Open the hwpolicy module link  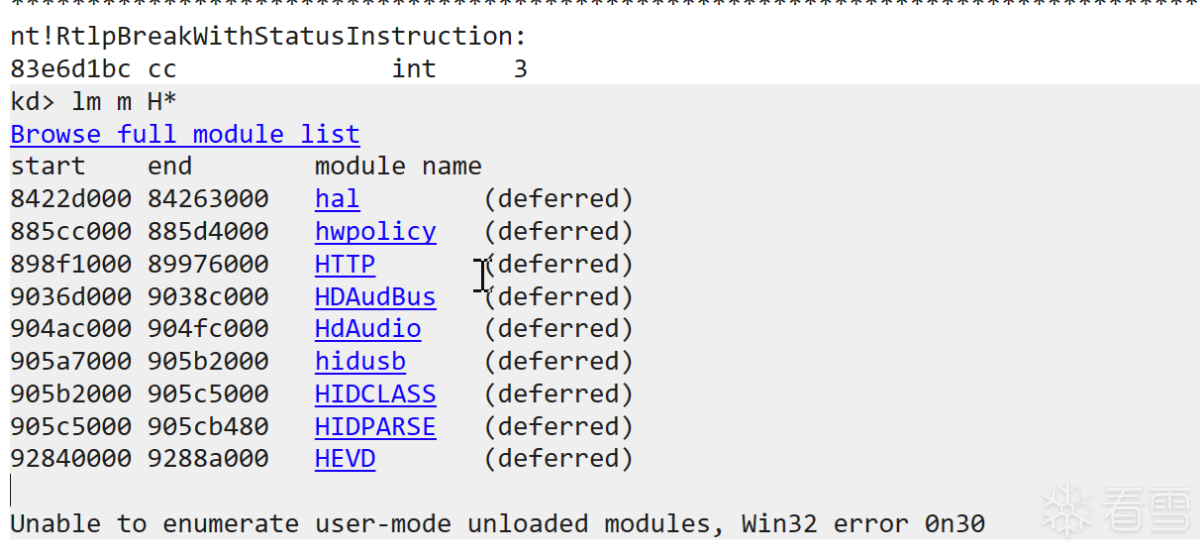click(x=375, y=232)
